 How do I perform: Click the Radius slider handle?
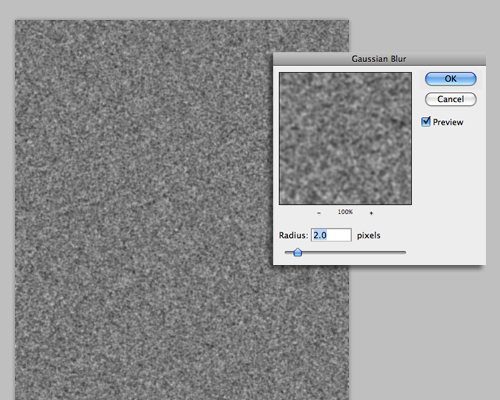click(x=298, y=252)
